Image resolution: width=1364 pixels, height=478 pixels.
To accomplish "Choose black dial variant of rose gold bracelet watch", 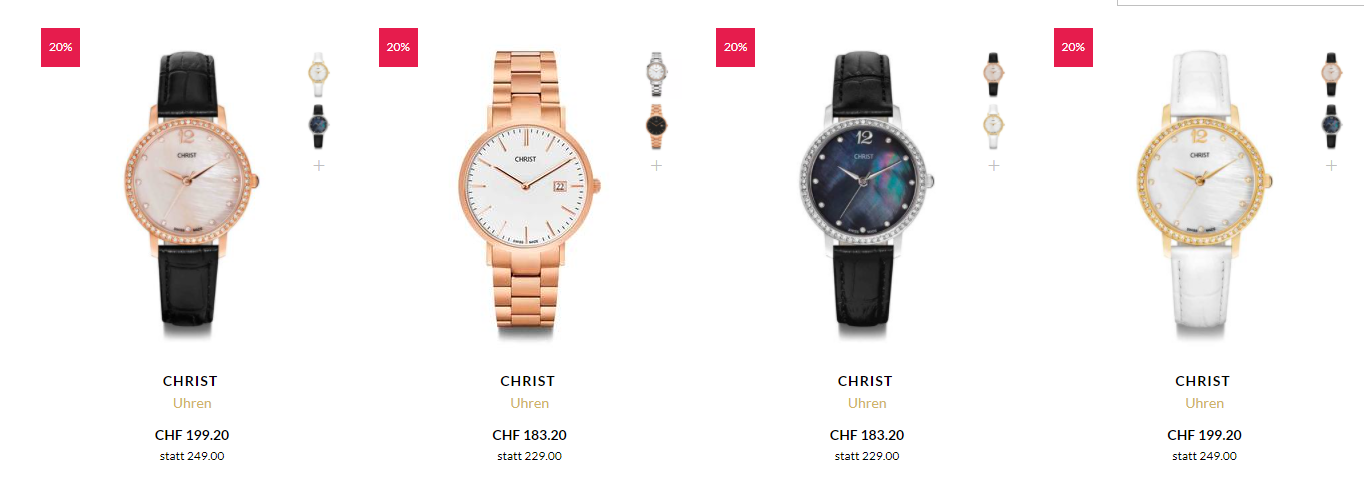I will point(656,125).
